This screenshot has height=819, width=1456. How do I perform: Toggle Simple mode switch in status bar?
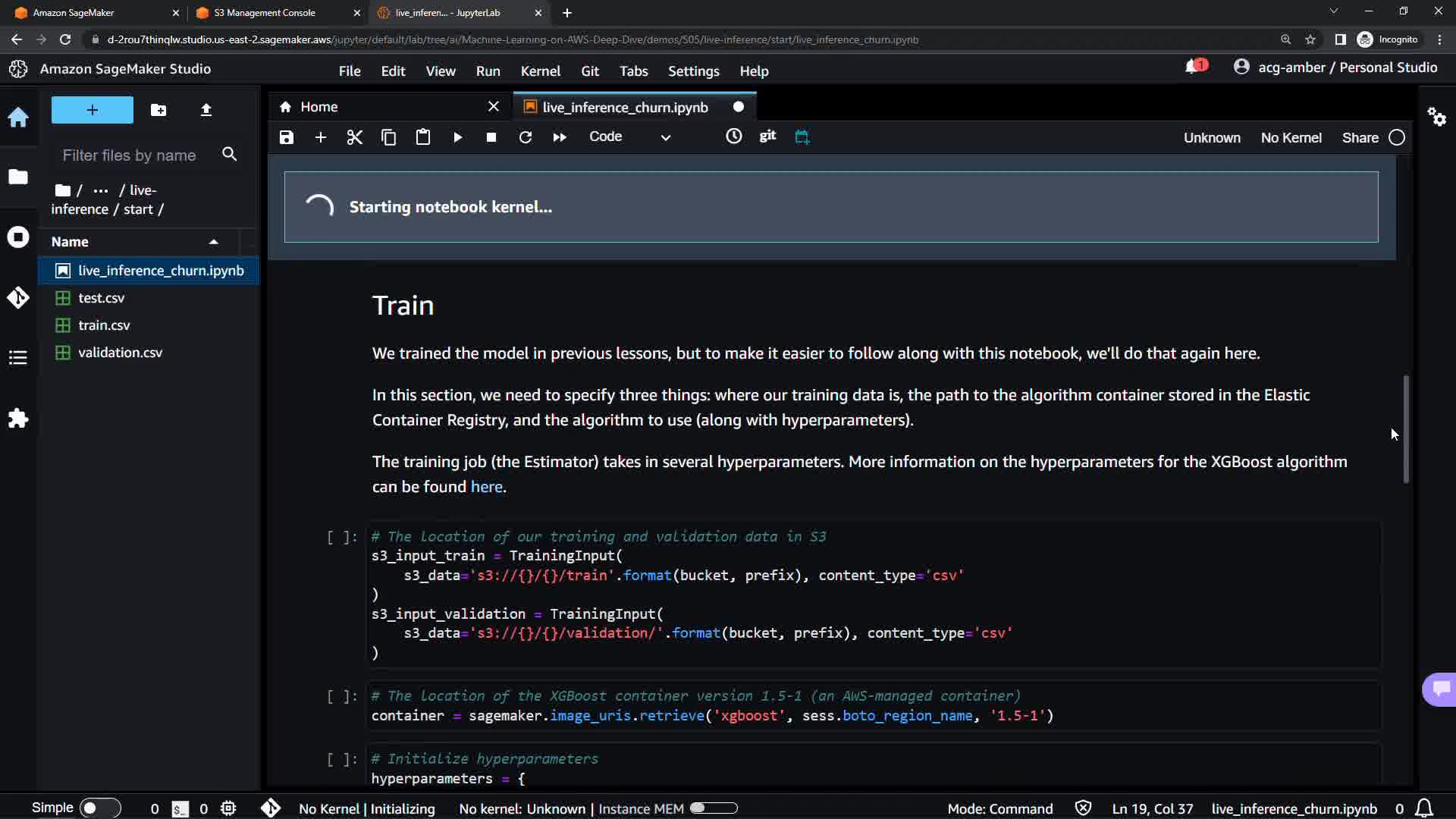pyautogui.click(x=99, y=808)
